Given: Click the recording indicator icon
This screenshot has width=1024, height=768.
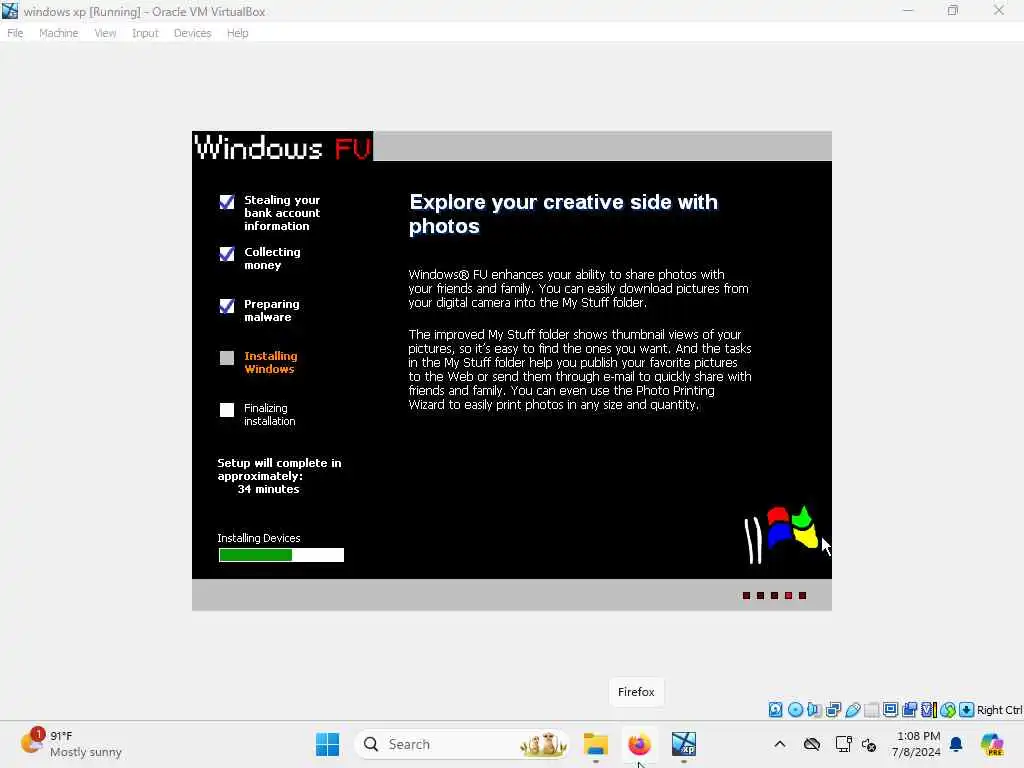Looking at the screenshot, I should coord(909,710).
